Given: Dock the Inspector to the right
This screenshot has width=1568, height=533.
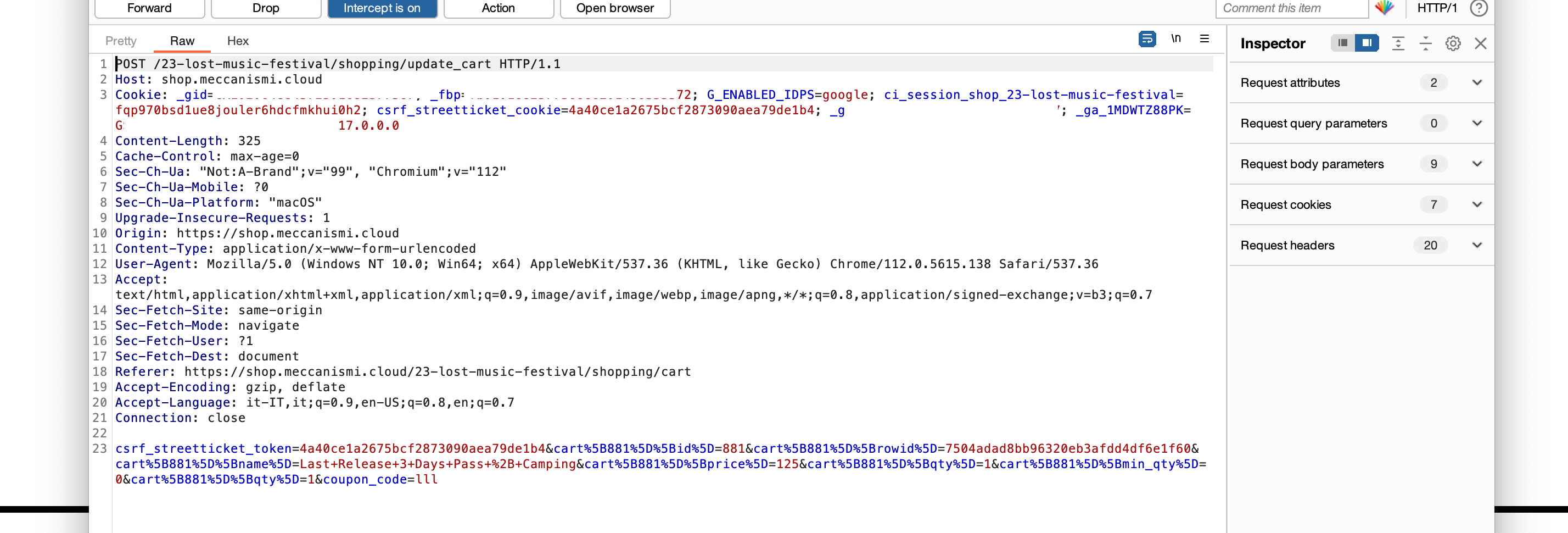Looking at the screenshot, I should (1367, 43).
